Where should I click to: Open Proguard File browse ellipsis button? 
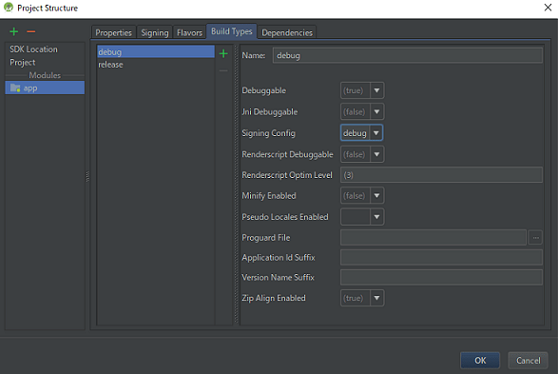535,237
